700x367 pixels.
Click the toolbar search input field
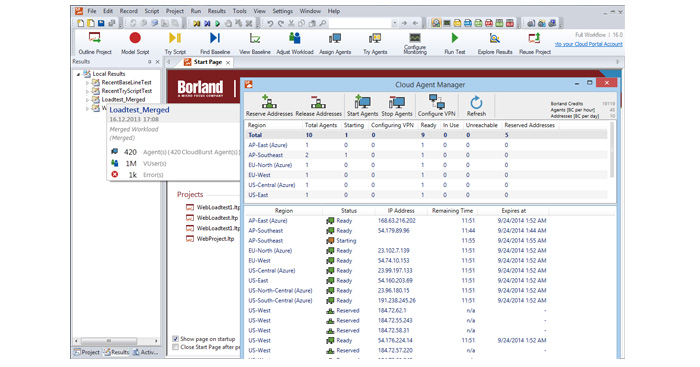[360, 23]
